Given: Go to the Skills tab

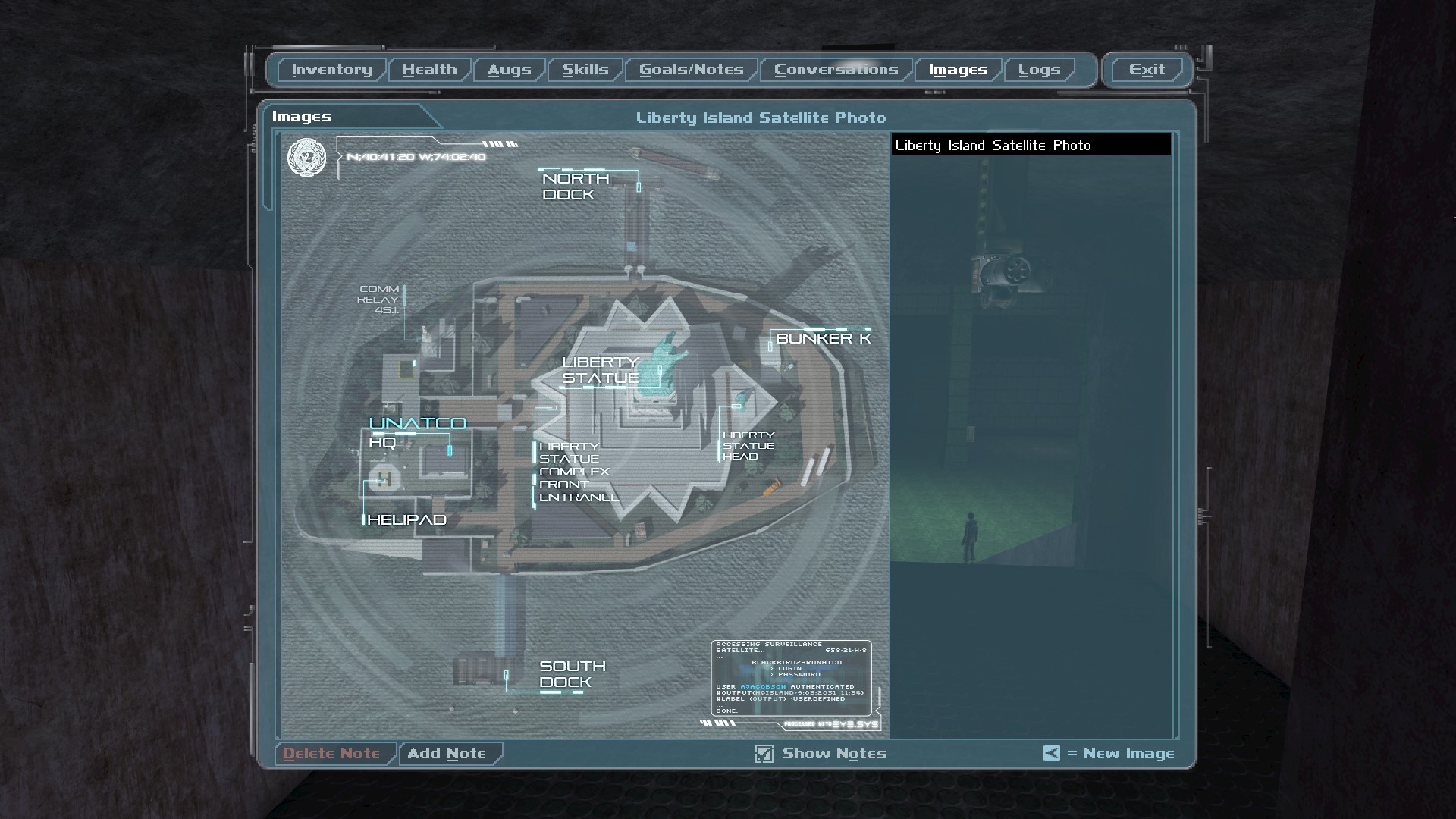Looking at the screenshot, I should pos(585,70).
